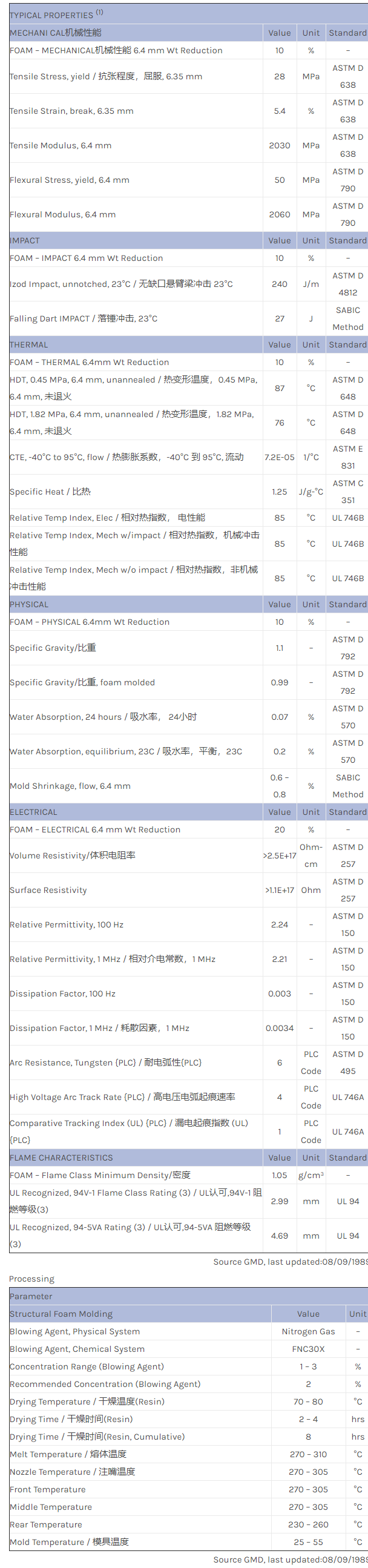Image resolution: width=368 pixels, height=1568 pixels.
Task: Click the footnote (1) superscript marker
Action: (x=99, y=12)
